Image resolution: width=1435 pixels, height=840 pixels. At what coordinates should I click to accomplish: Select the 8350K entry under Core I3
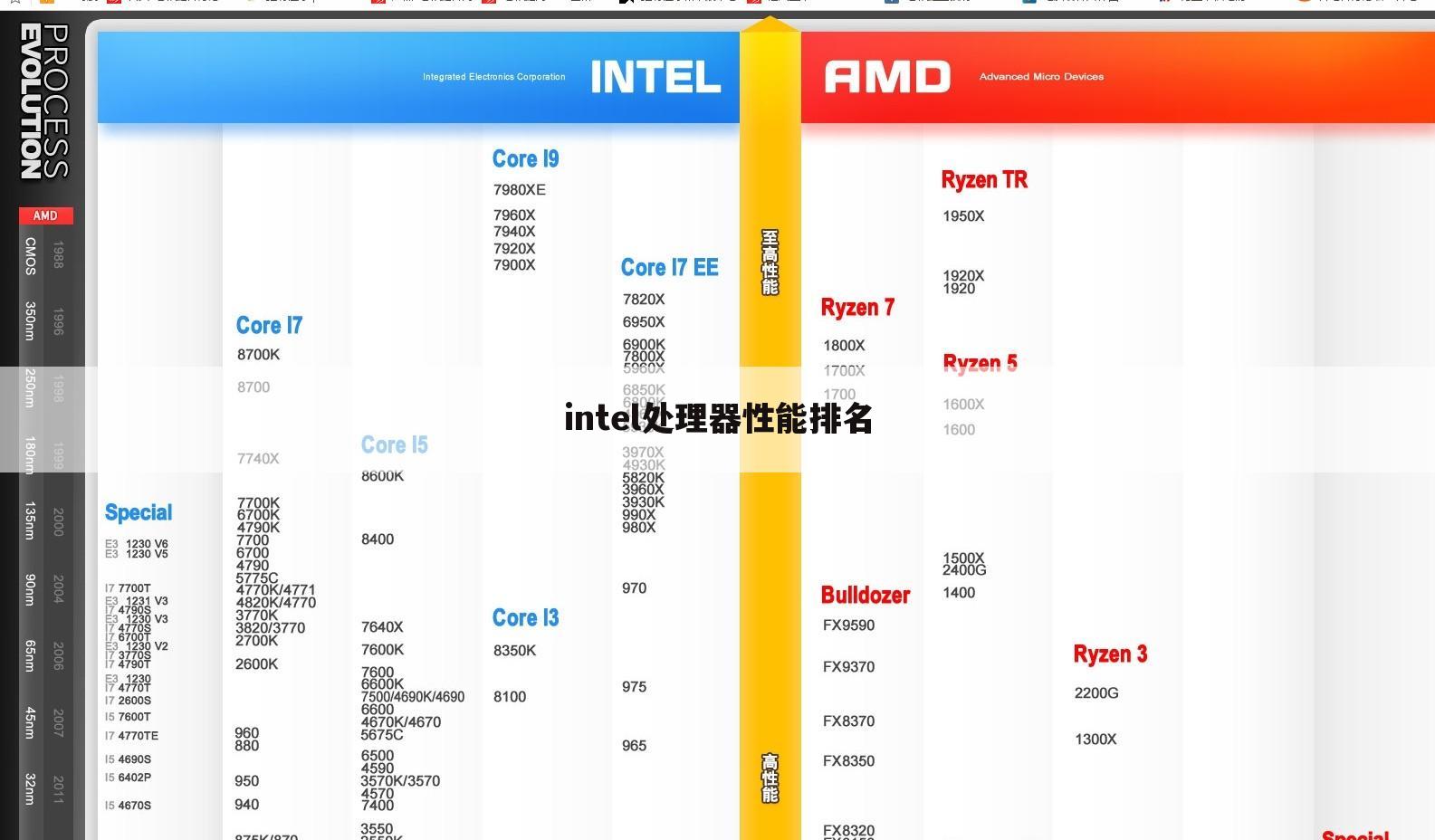click(x=514, y=651)
